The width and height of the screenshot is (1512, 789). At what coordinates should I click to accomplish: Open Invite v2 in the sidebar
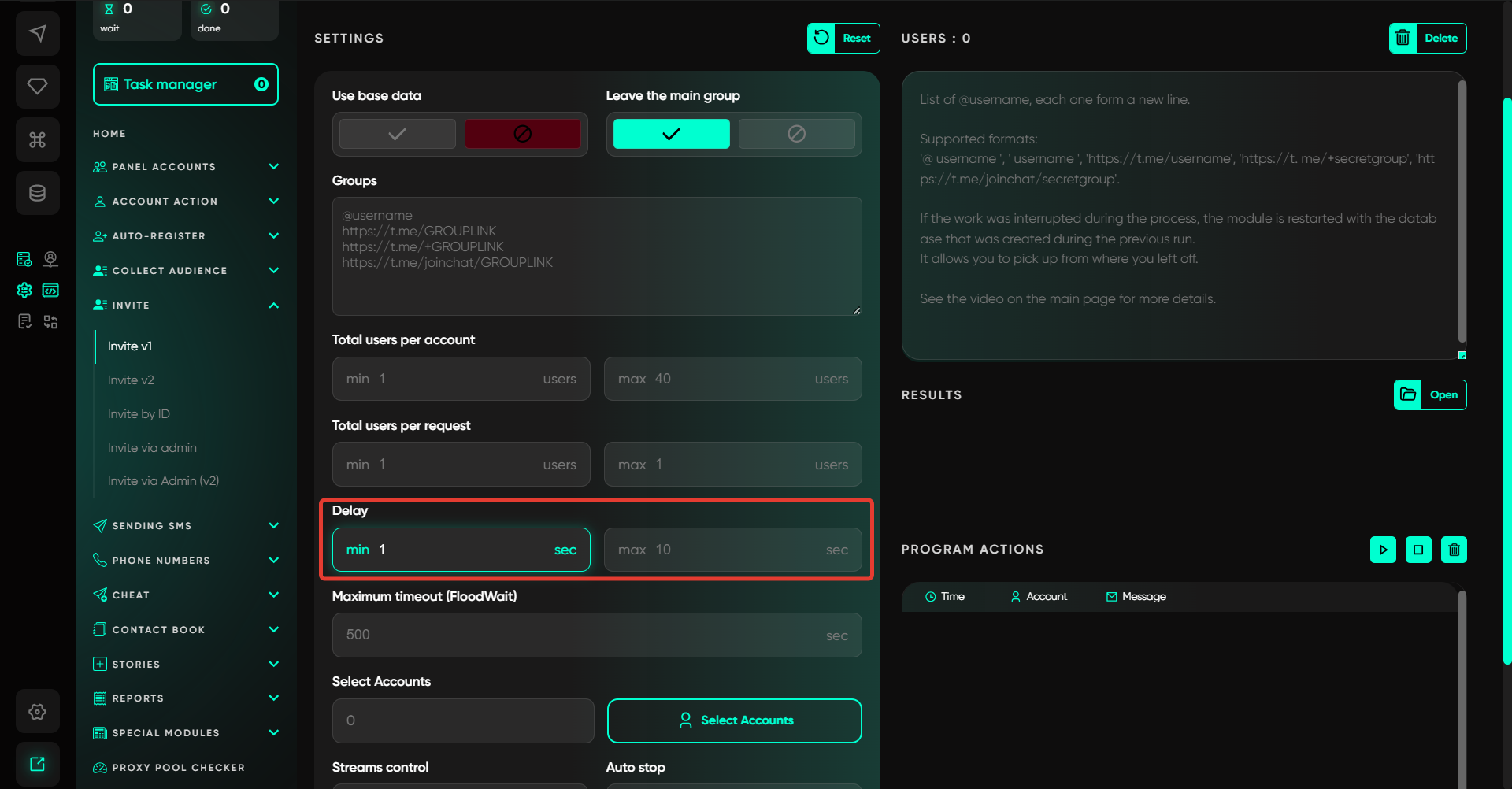click(131, 380)
